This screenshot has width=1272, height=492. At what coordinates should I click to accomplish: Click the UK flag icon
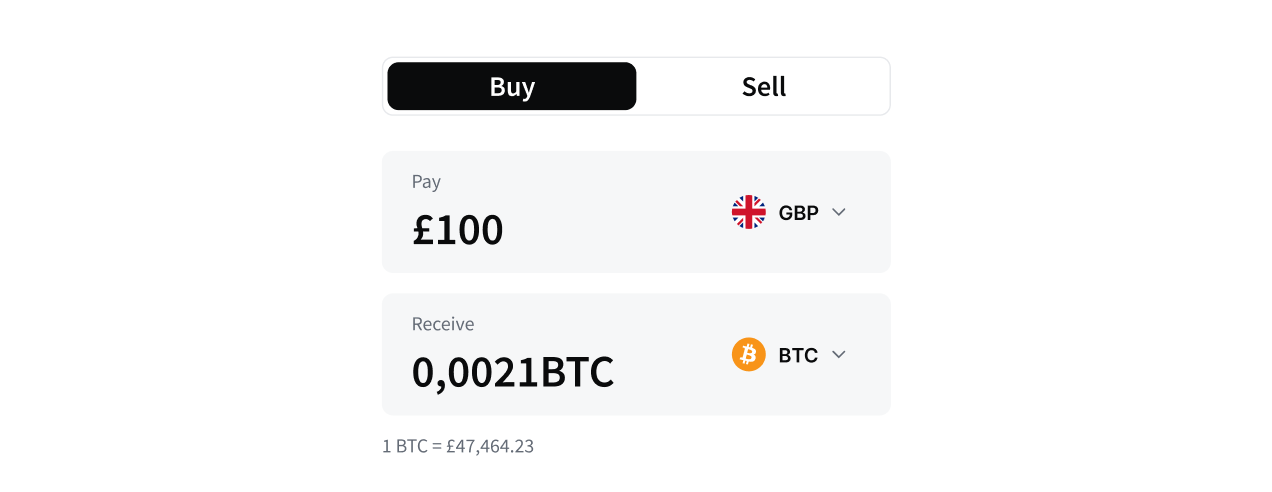[748, 212]
